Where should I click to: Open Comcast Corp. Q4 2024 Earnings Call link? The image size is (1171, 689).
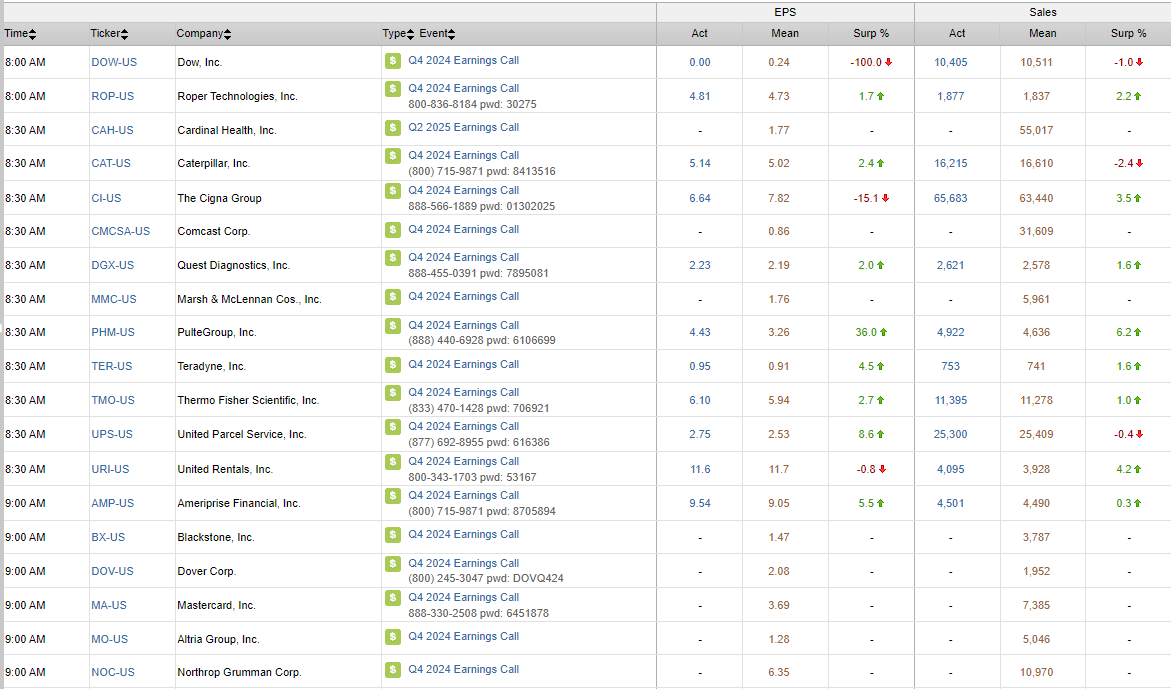point(464,229)
